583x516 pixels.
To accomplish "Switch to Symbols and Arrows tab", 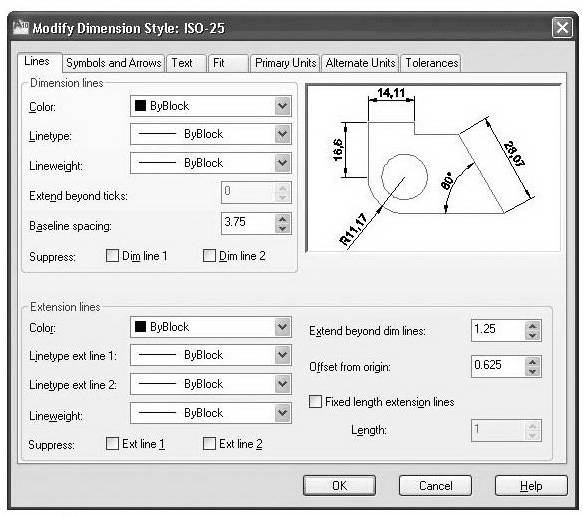I will click(113, 63).
